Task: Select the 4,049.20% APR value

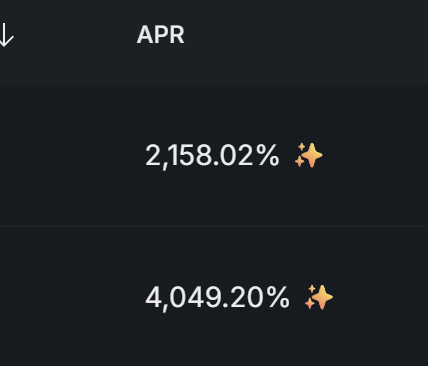Action: click(x=217, y=297)
